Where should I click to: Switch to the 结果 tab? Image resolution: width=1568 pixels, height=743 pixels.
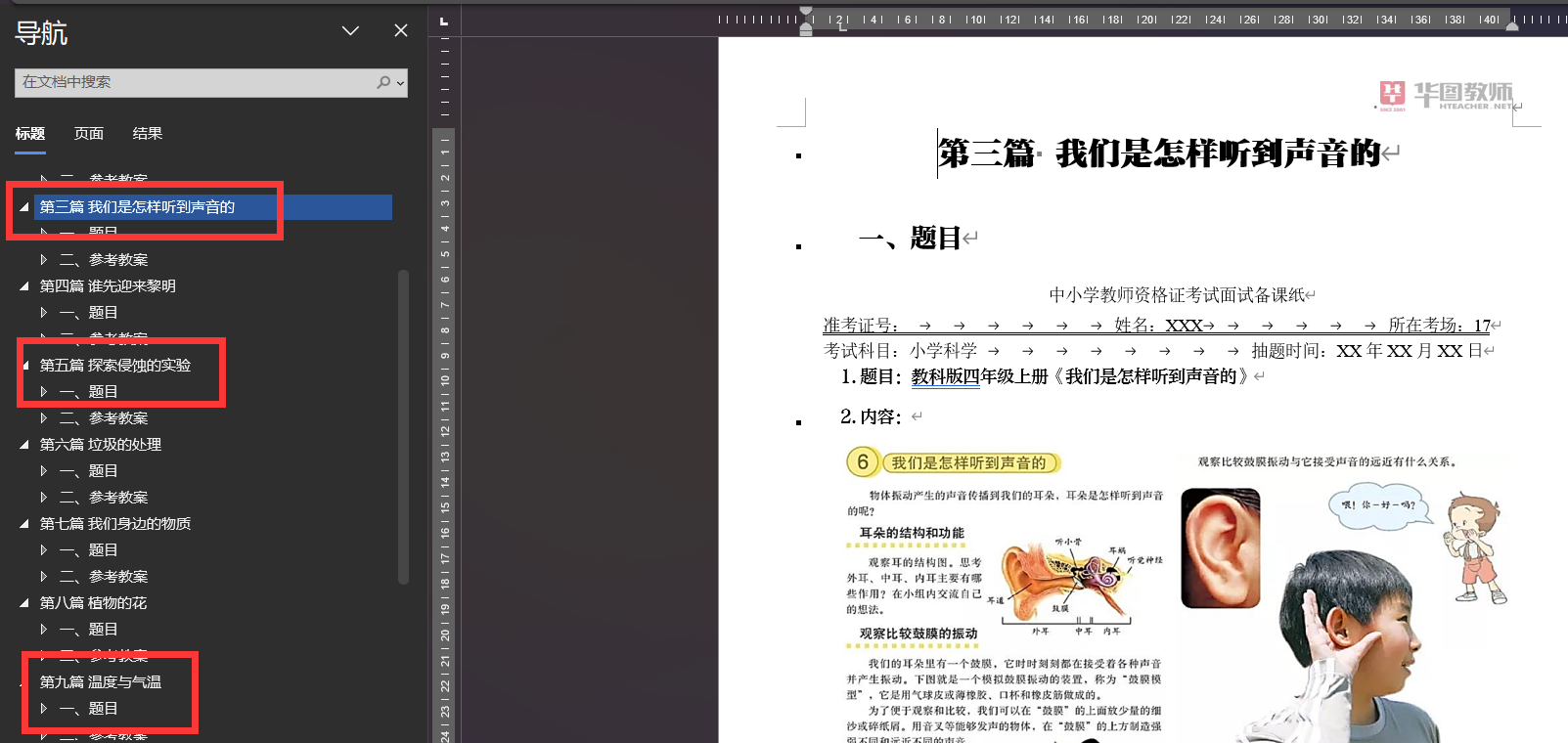click(x=148, y=134)
